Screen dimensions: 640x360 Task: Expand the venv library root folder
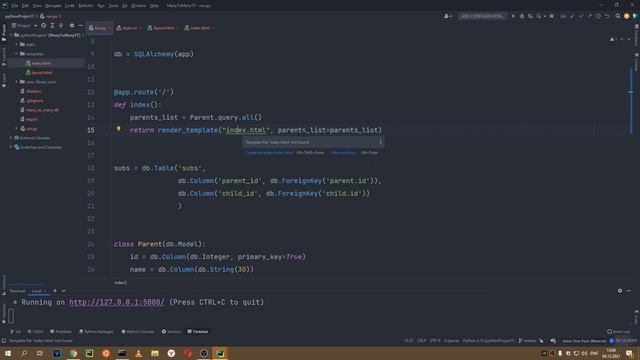17,82
